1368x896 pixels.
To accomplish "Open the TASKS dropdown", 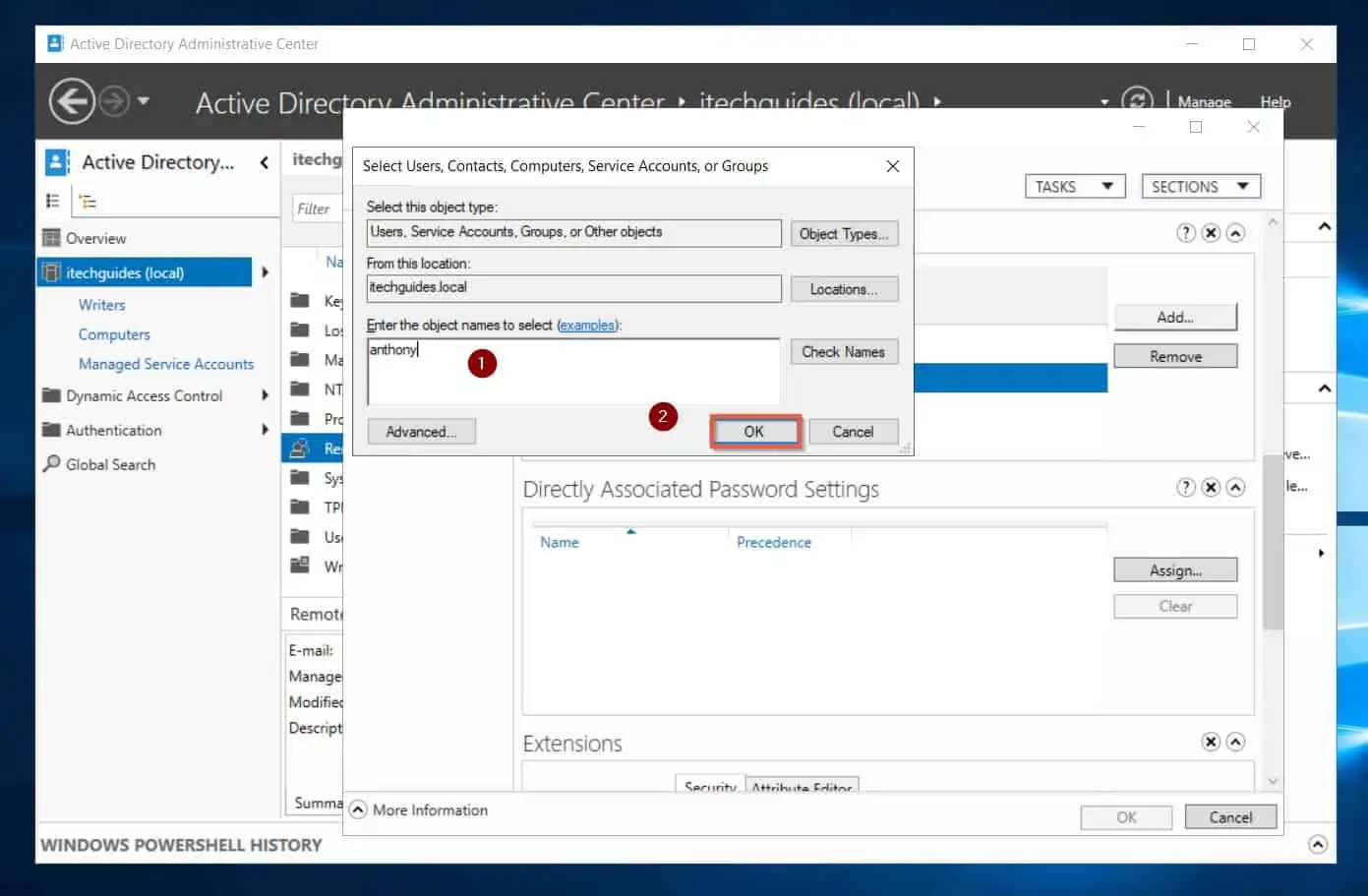I will tap(1075, 187).
